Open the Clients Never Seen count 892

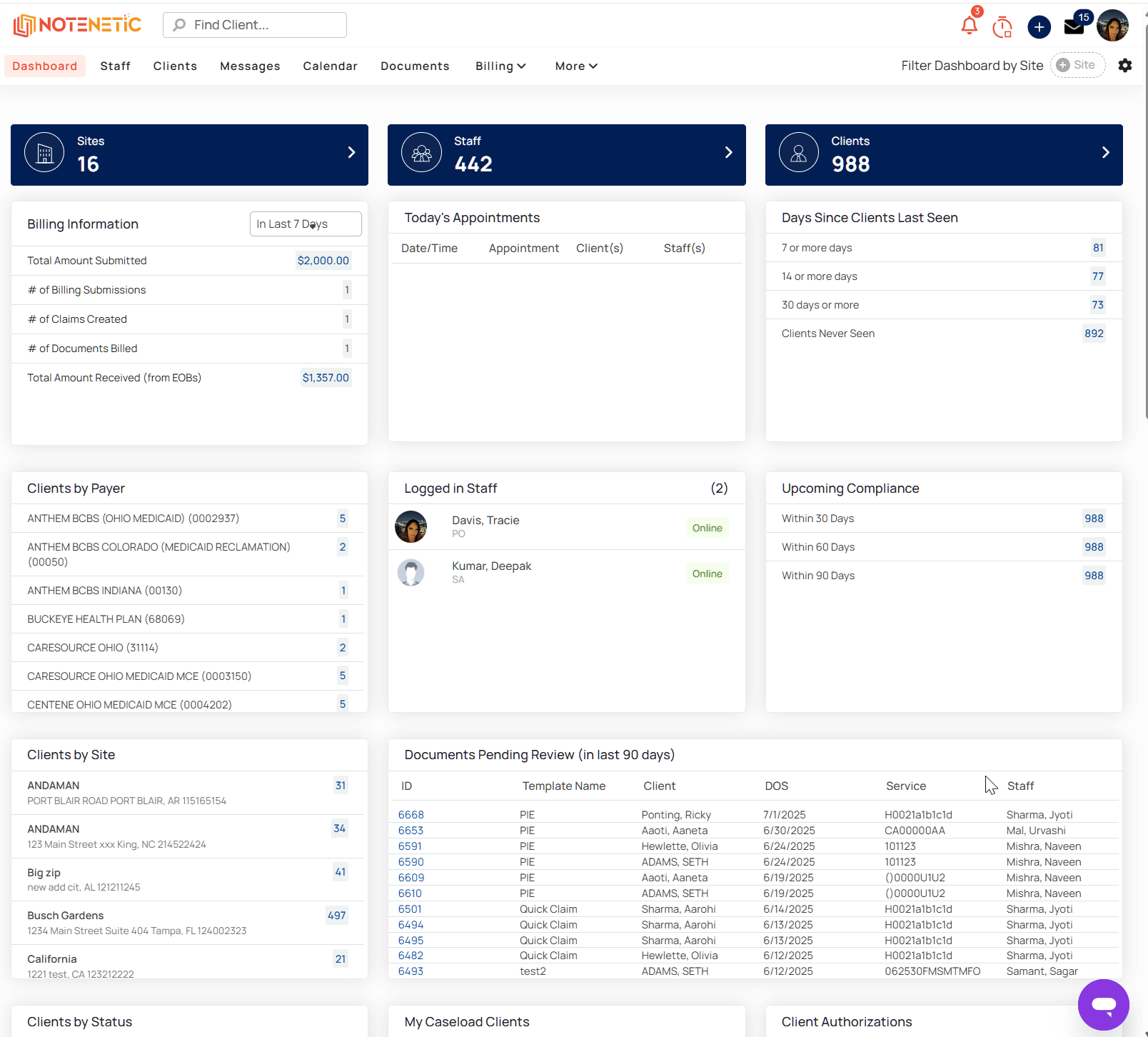[x=1094, y=334]
